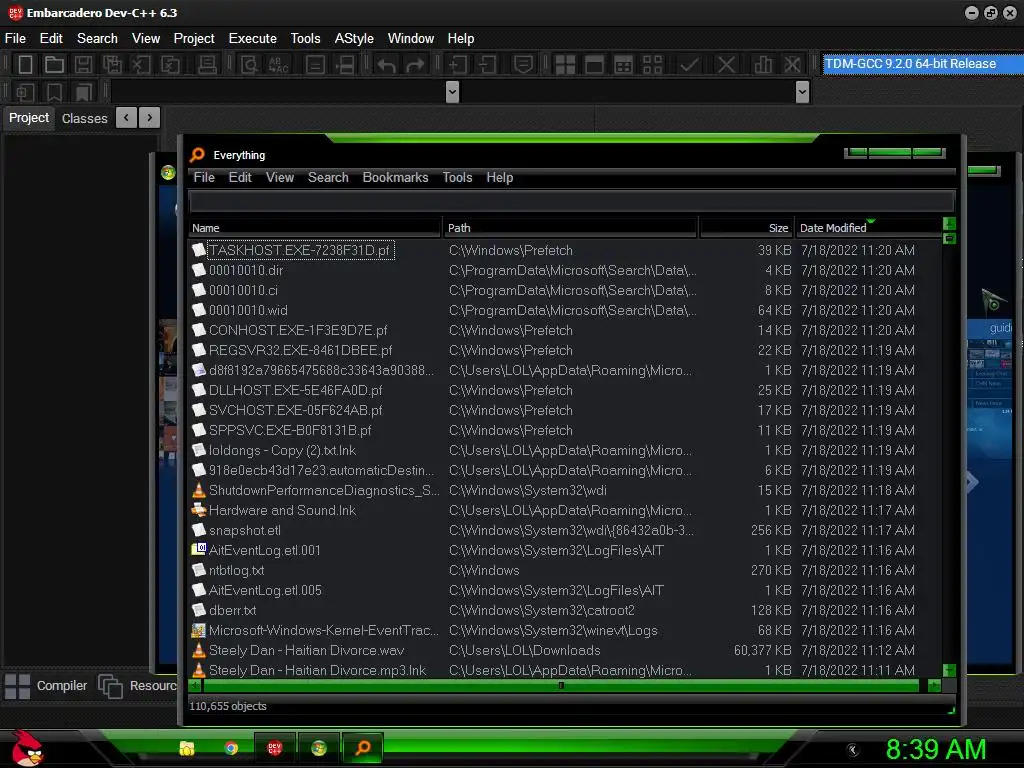Switch to the Classes tab
Image resolution: width=1024 pixels, height=768 pixels.
click(x=84, y=119)
